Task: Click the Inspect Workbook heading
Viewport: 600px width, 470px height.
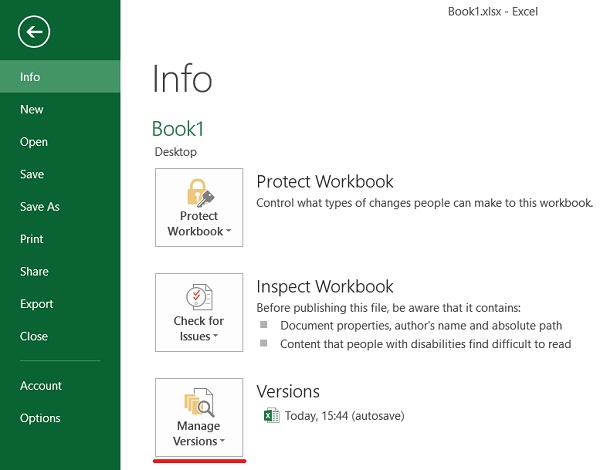Action: tap(325, 286)
